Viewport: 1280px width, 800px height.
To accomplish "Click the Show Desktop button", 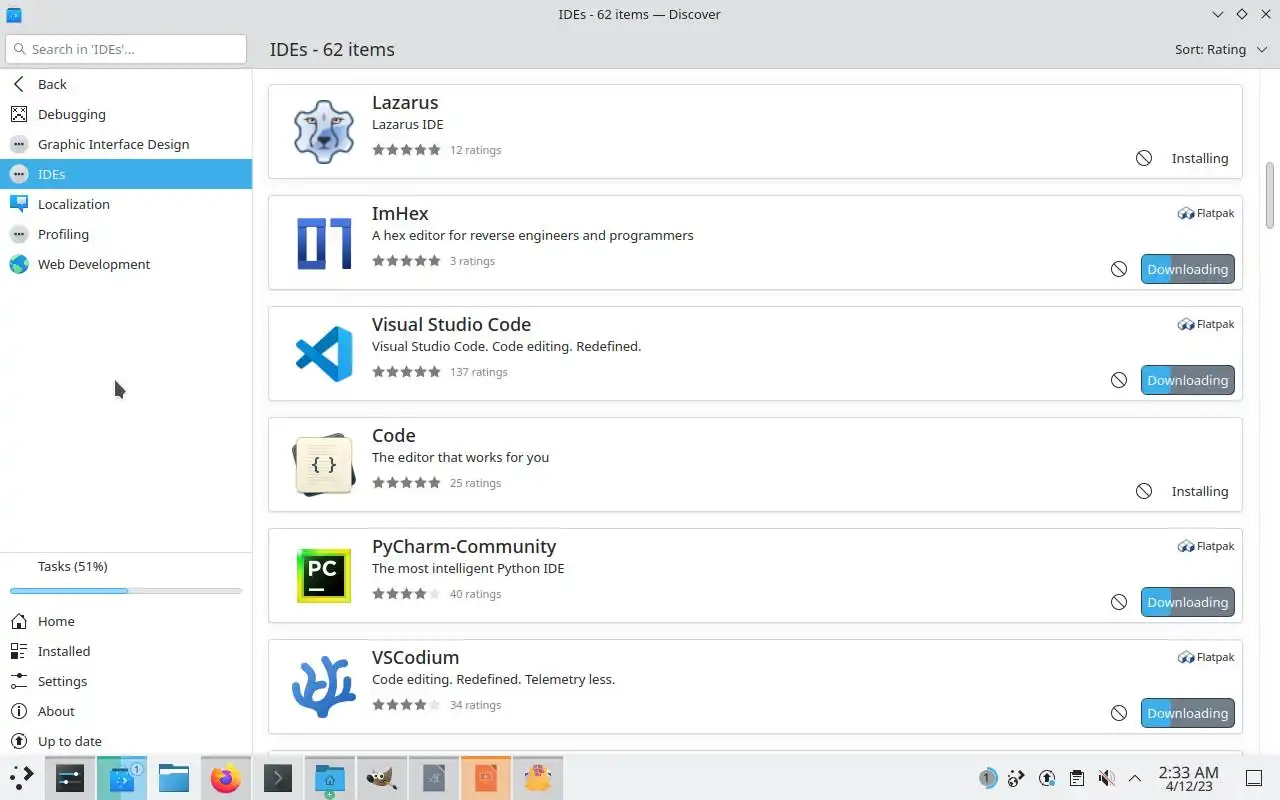I will [1254, 777].
